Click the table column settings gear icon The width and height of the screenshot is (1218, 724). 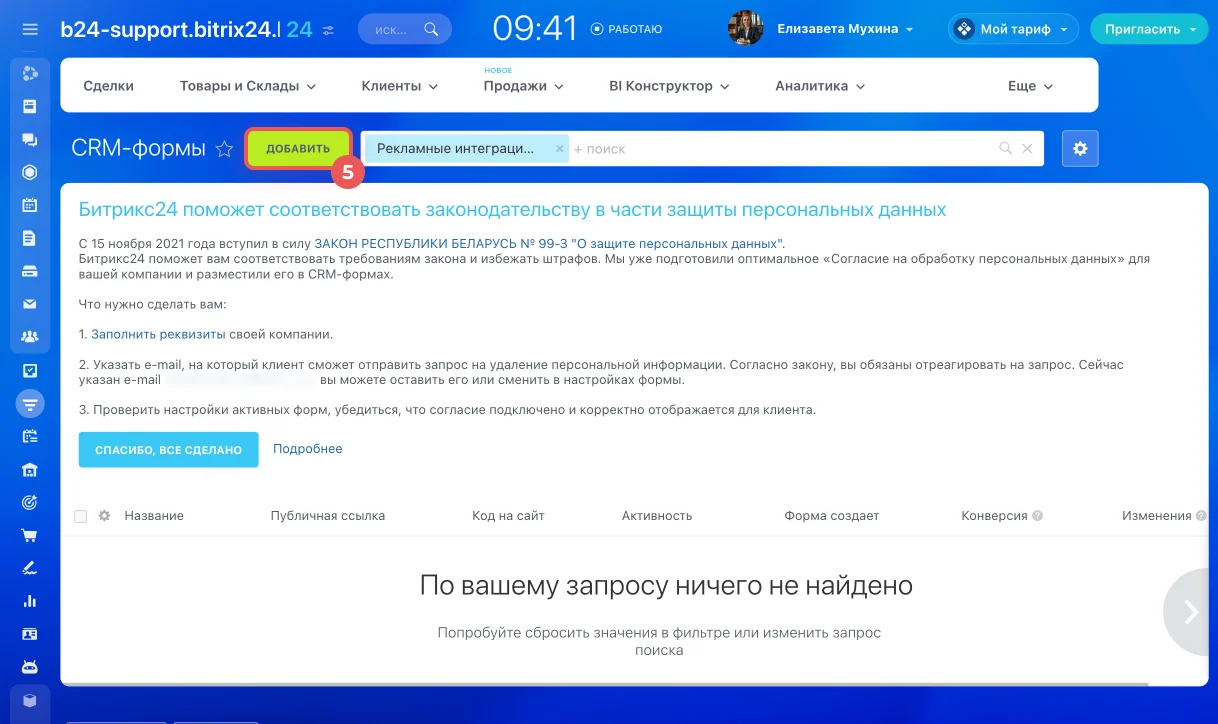point(104,516)
